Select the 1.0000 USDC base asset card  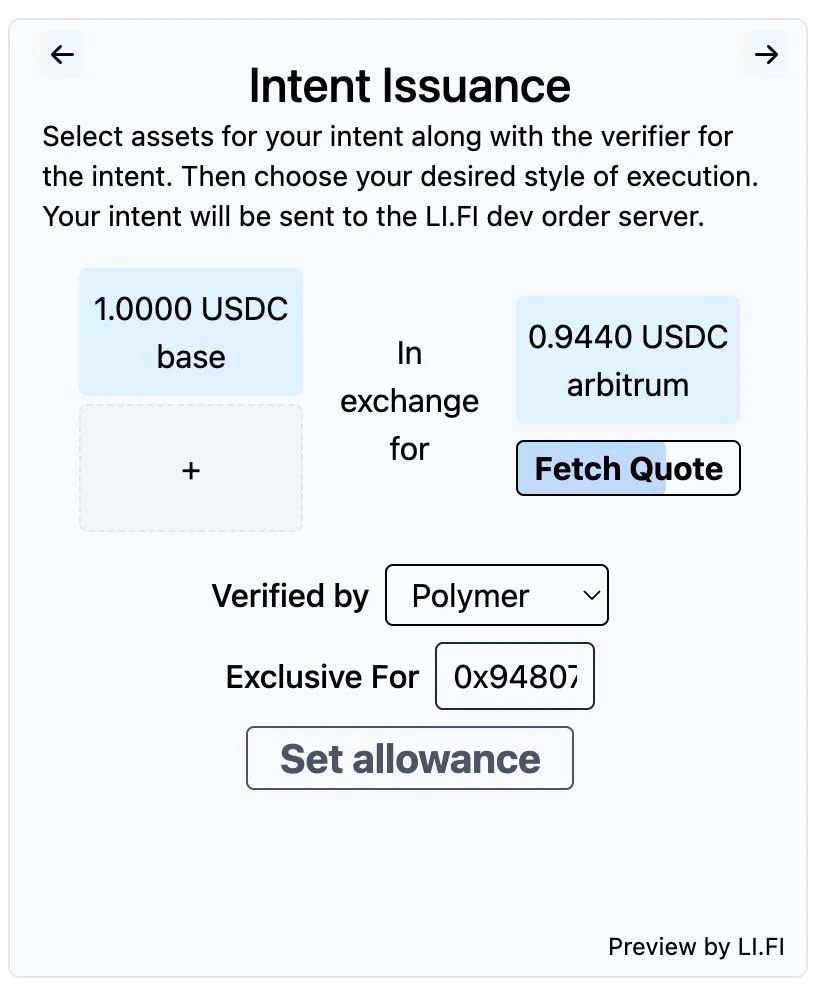190,331
